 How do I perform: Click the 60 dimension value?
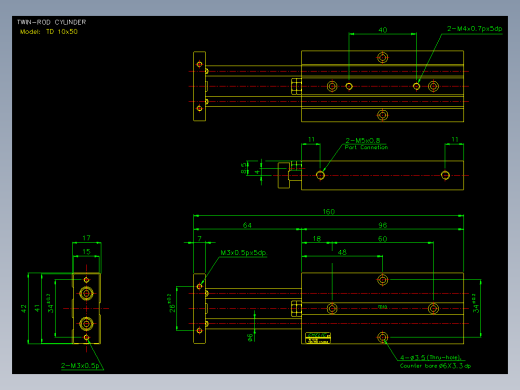point(383,239)
